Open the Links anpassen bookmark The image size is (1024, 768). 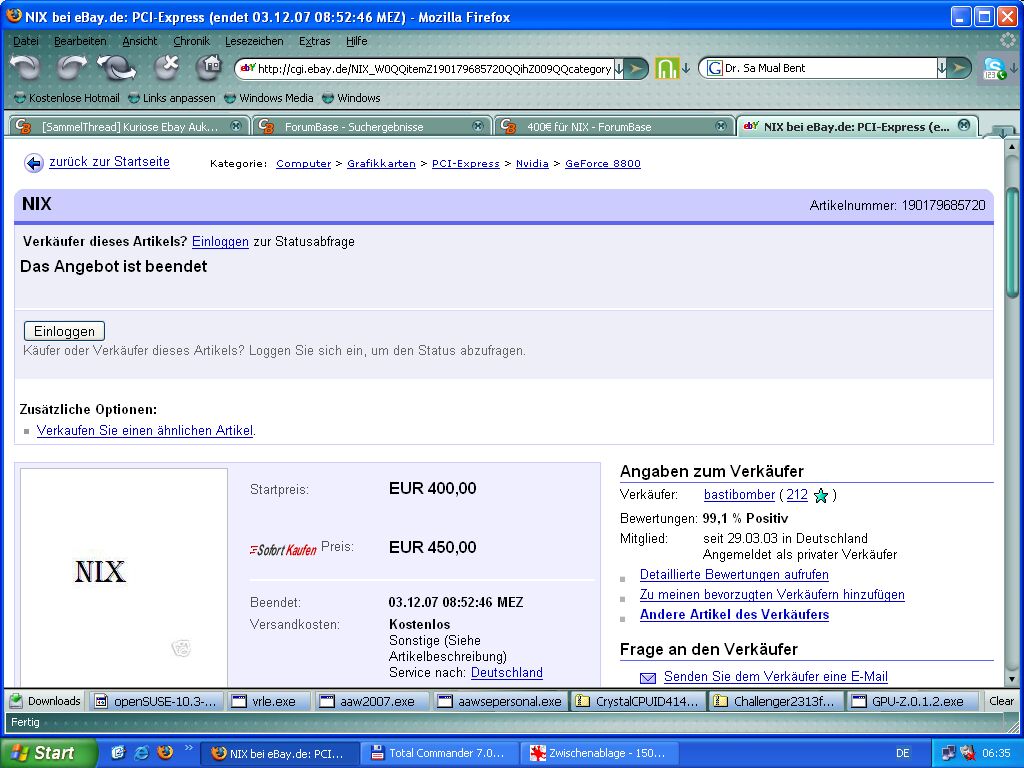(x=172, y=98)
